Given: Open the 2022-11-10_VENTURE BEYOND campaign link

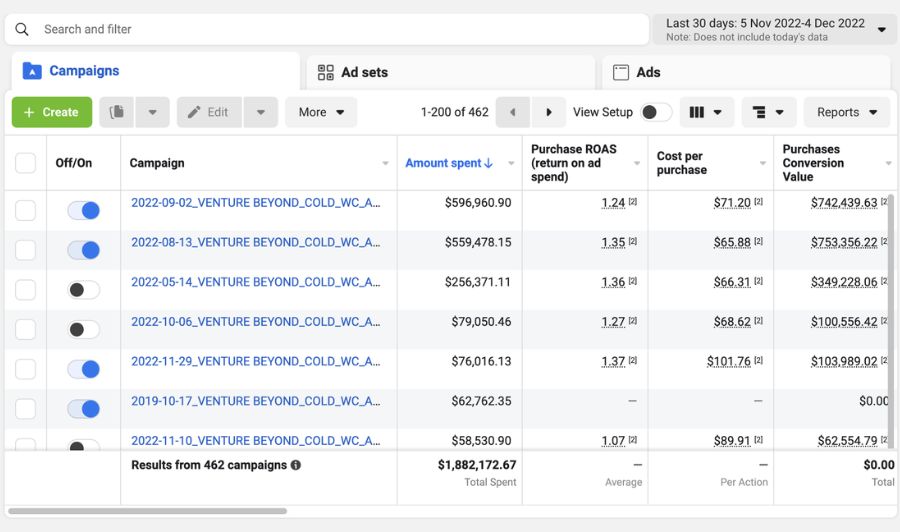Looking at the screenshot, I should [255, 440].
